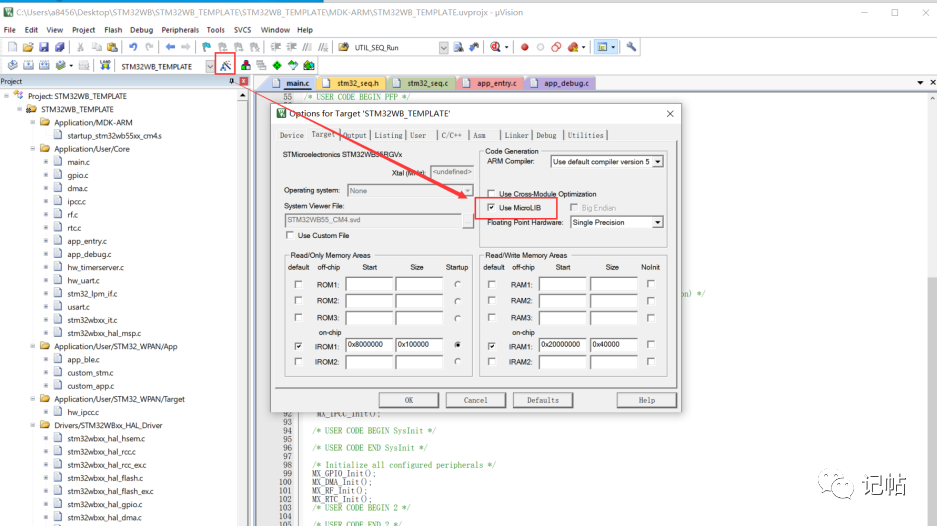Click OK to confirm target options
This screenshot has width=937, height=526.
409,400
